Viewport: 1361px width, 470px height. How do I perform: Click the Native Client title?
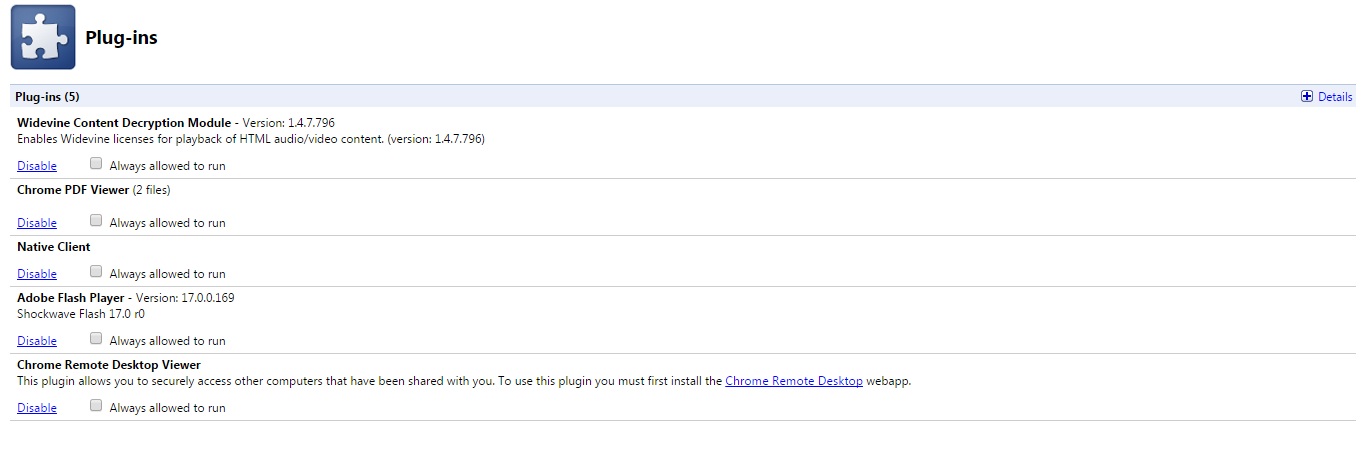[x=54, y=247]
